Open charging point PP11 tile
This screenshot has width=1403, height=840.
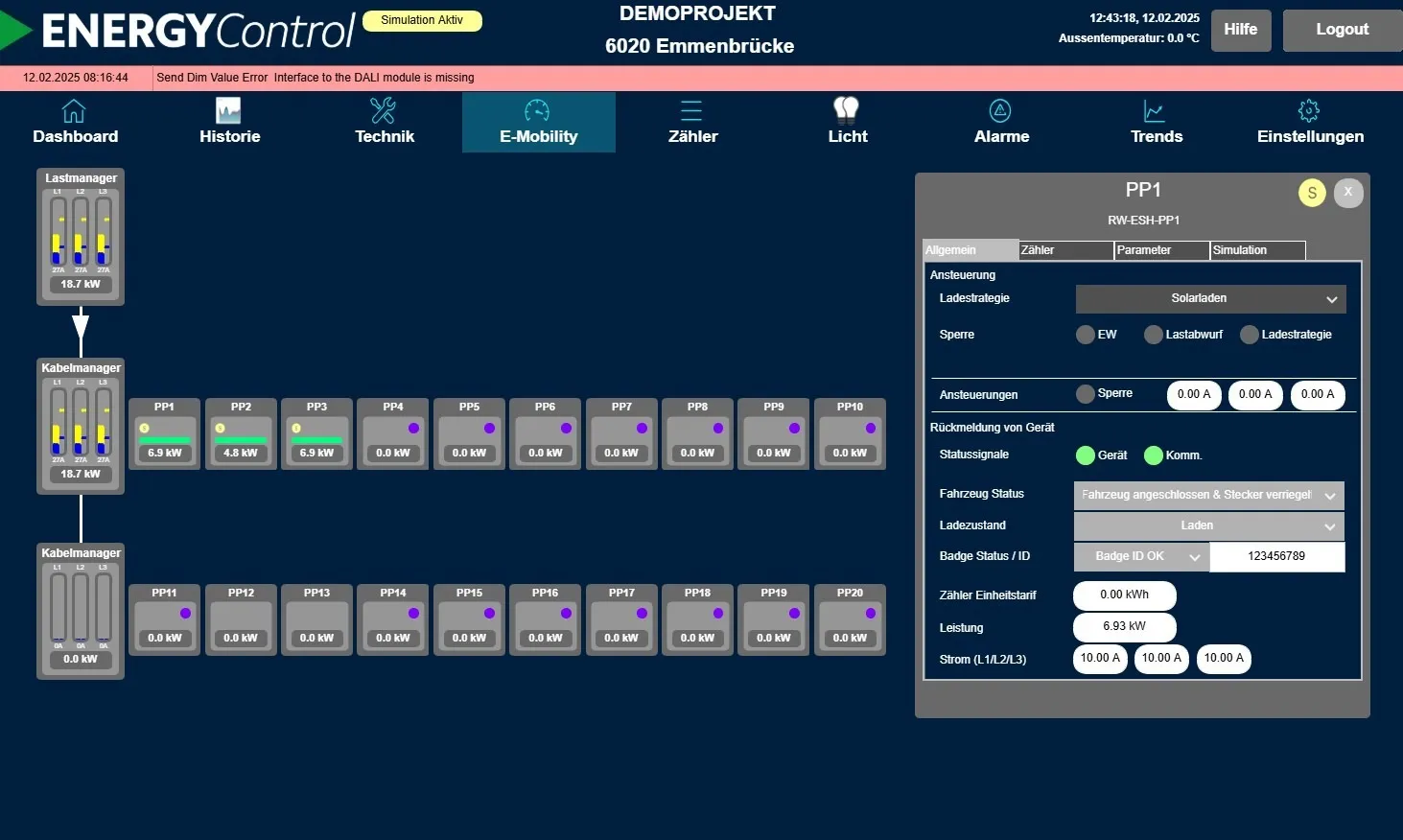coord(164,619)
